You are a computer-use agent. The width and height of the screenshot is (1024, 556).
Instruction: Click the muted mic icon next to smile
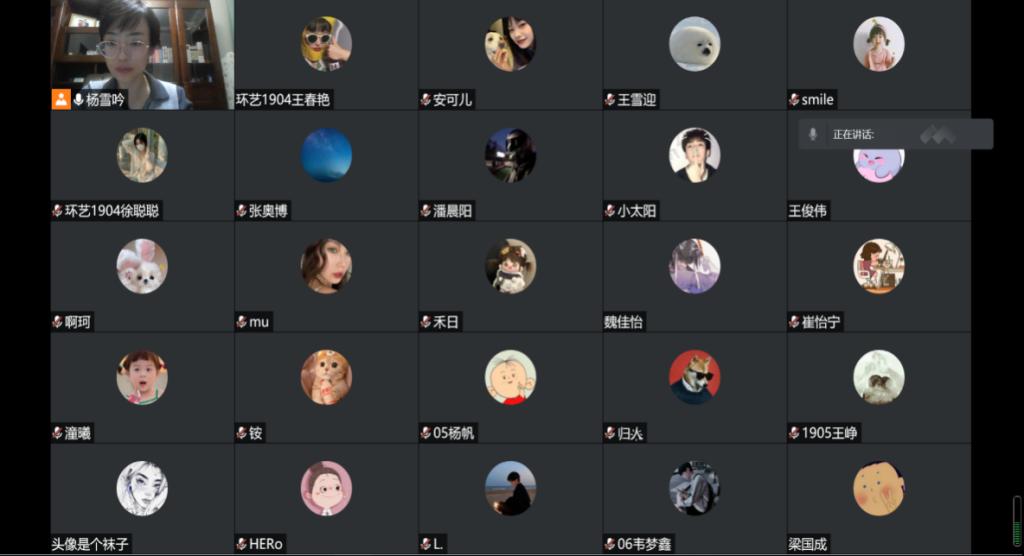point(794,99)
